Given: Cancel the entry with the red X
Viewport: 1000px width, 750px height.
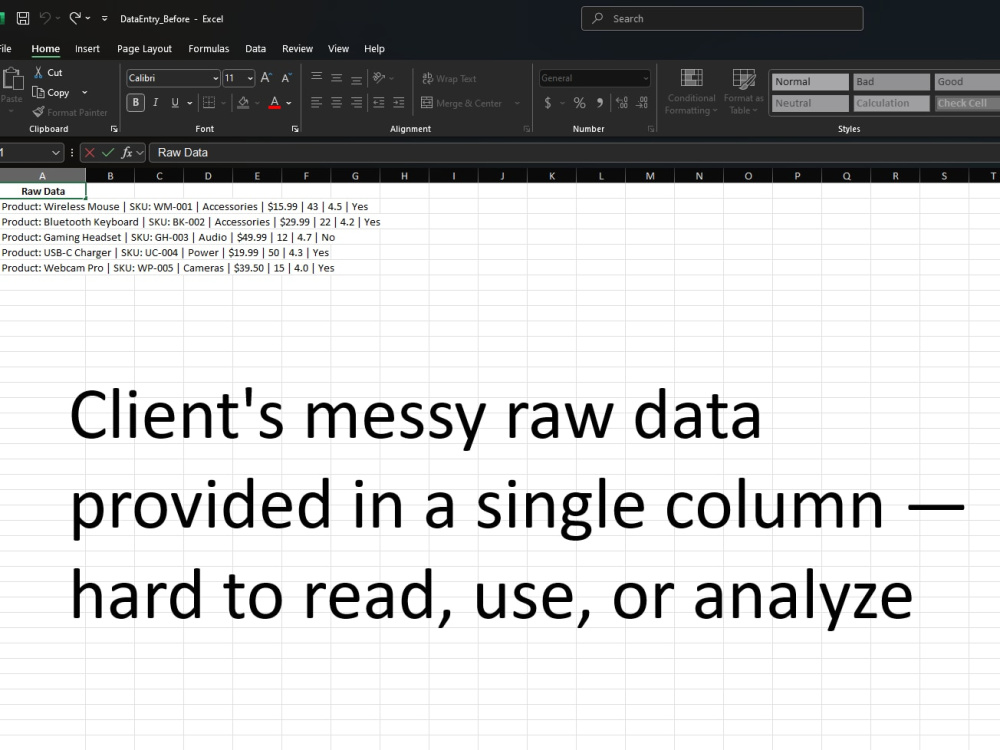Looking at the screenshot, I should coord(89,152).
